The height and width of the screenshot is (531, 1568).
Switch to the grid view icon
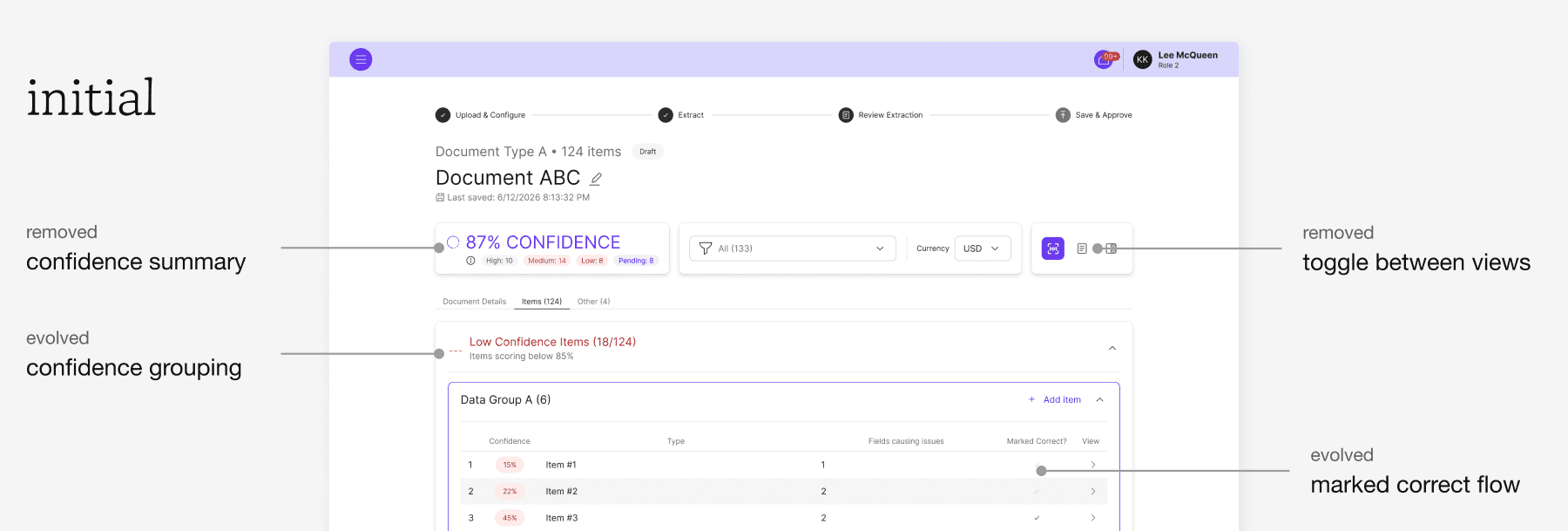(x=1112, y=248)
